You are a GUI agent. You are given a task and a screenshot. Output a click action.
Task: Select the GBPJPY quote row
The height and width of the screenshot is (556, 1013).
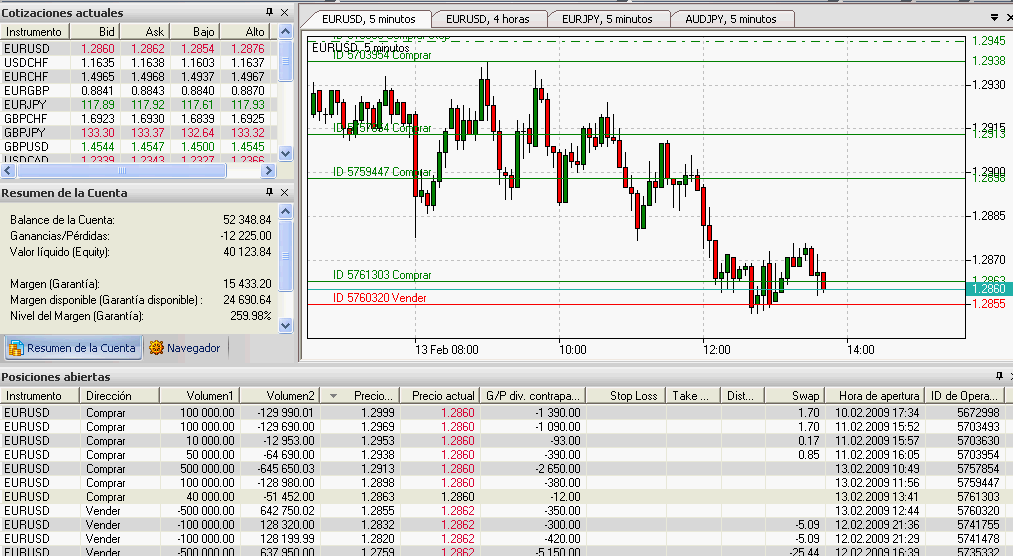point(139,132)
